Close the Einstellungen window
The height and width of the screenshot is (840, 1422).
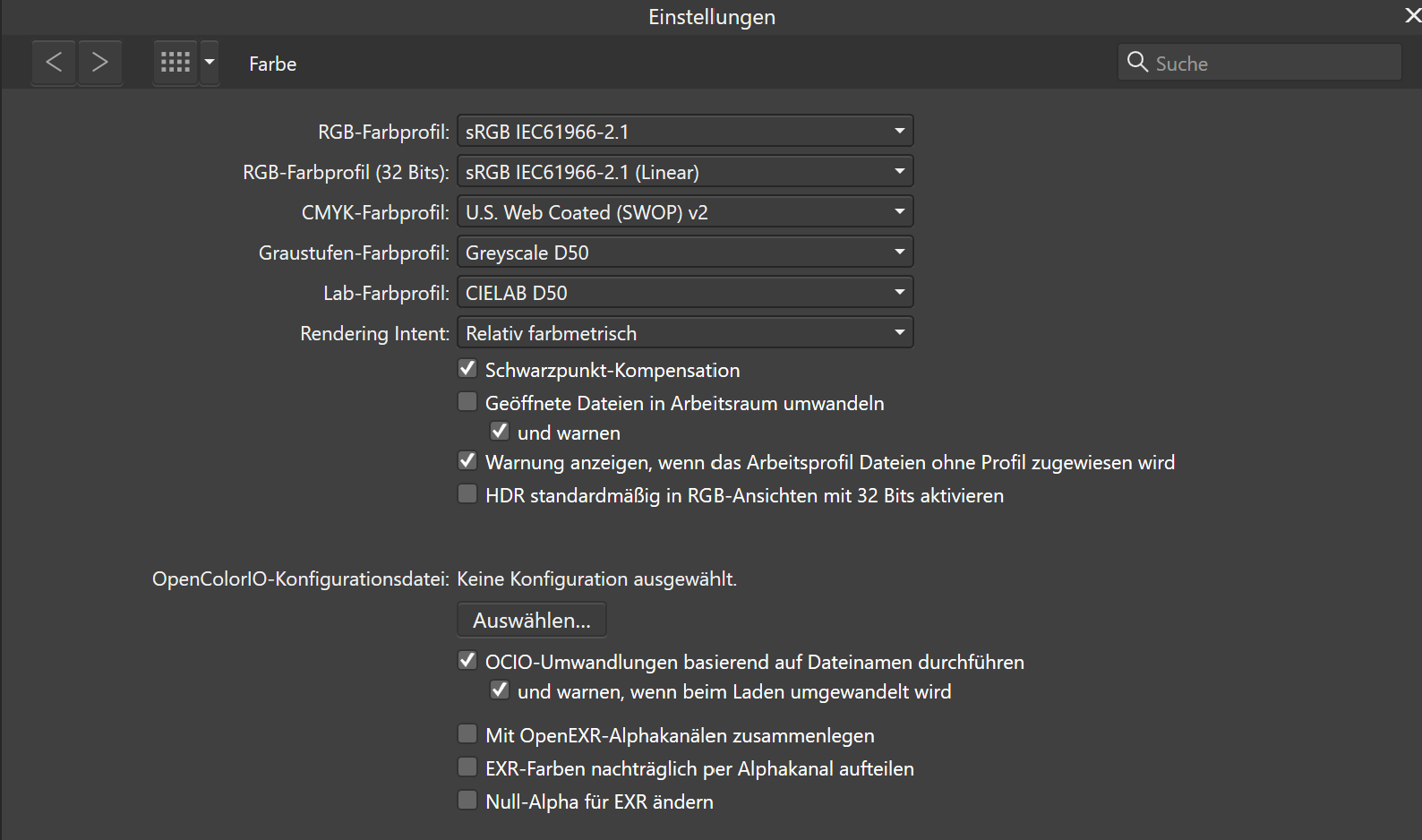tap(1412, 16)
